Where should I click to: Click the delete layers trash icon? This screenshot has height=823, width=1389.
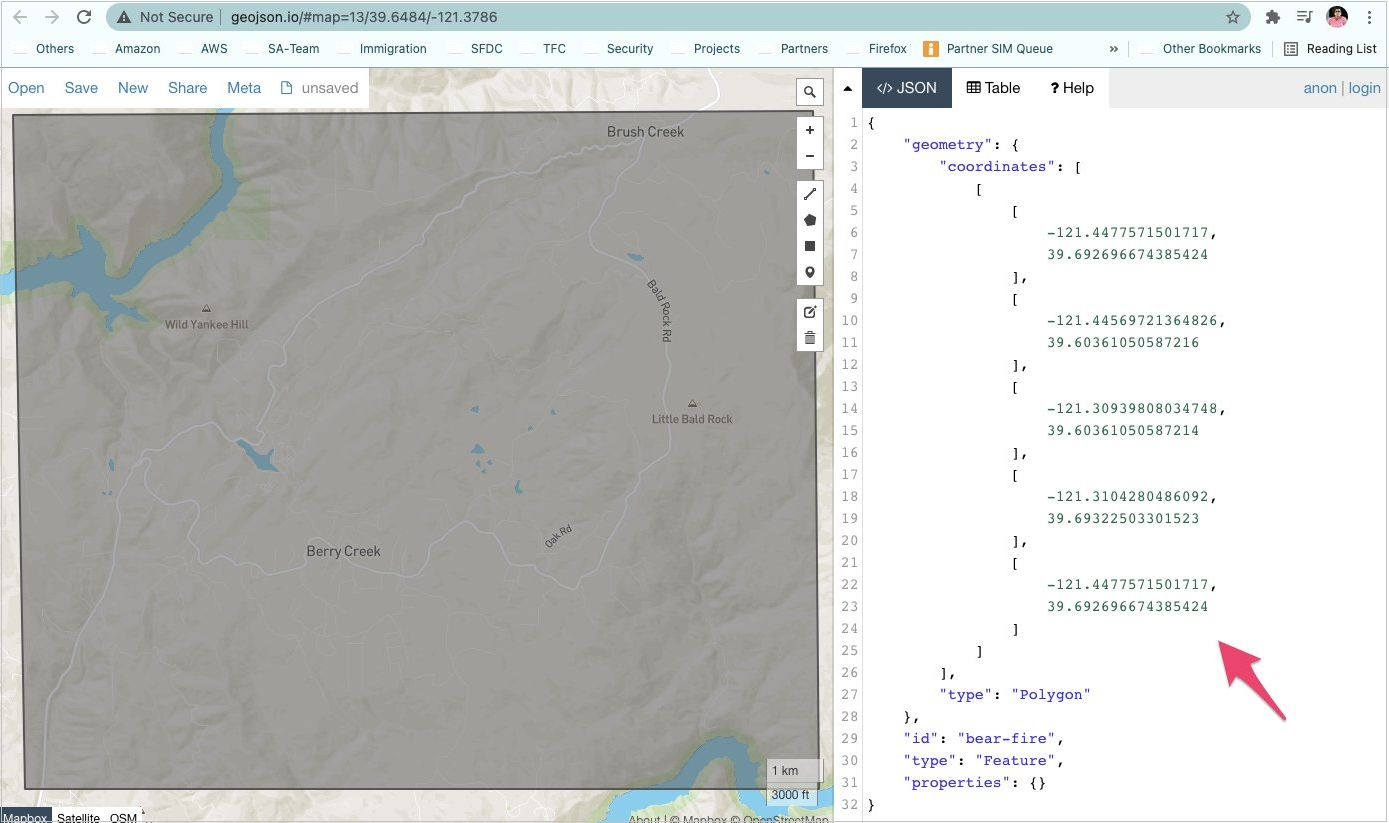point(809,338)
